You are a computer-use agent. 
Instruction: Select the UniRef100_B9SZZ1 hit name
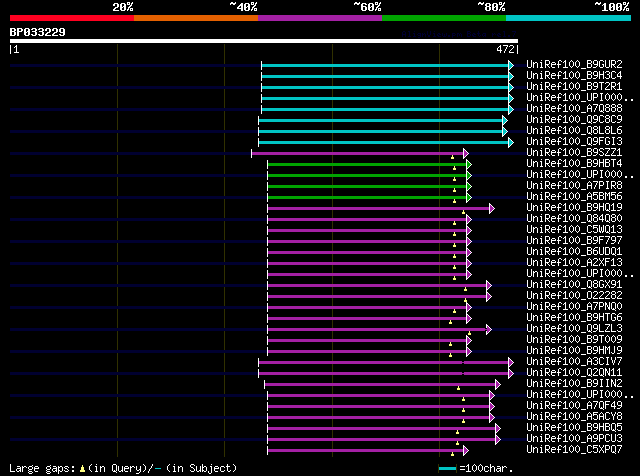pos(574,153)
